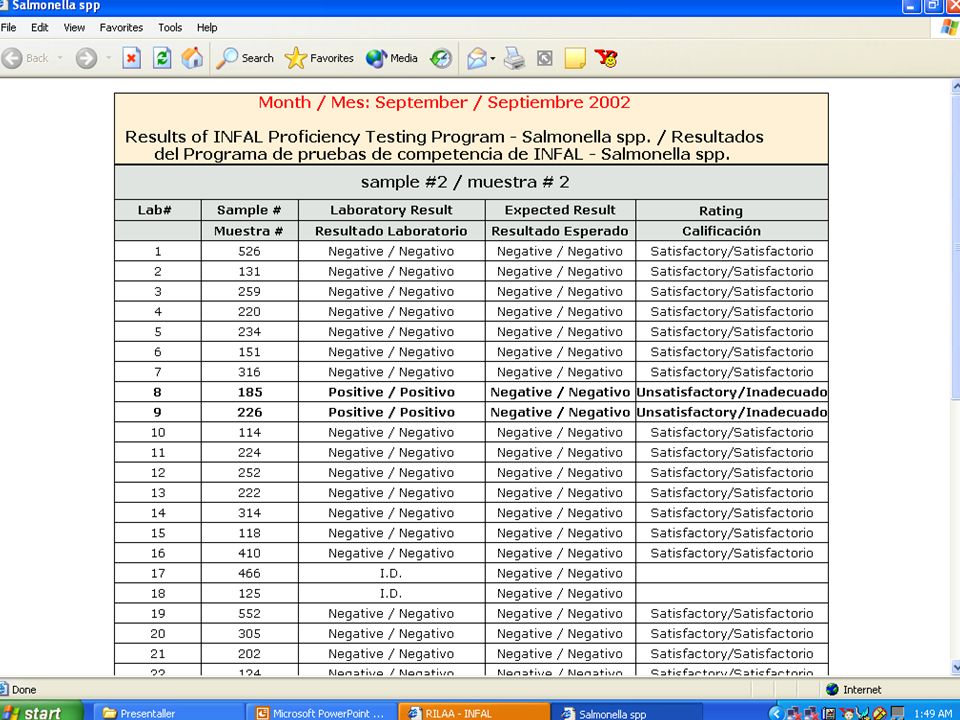The width and height of the screenshot is (960, 720).
Task: Click the Forward navigation arrow
Action: 86,58
